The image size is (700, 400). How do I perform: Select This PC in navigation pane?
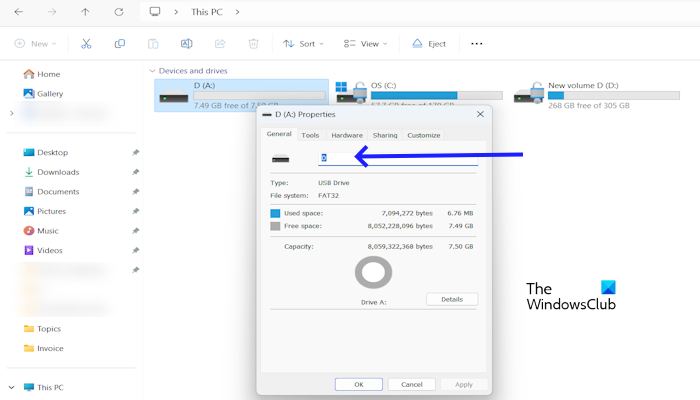[43, 387]
